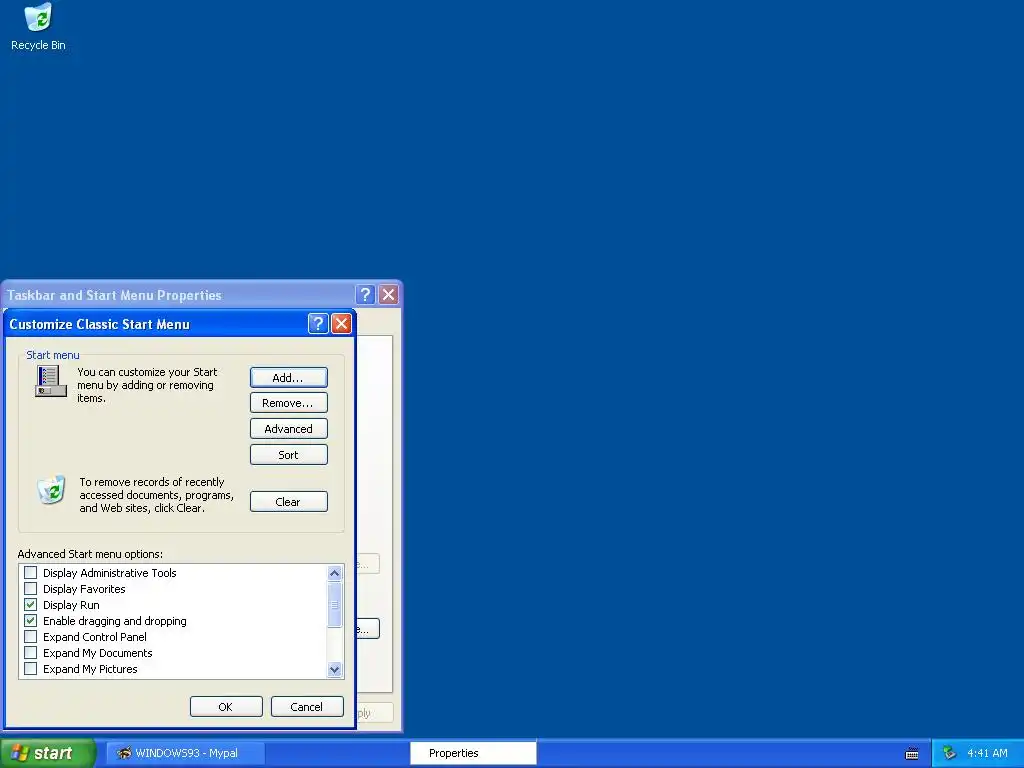The width and height of the screenshot is (1024, 768).
Task: Check Expand My Pictures option
Action: point(30,669)
